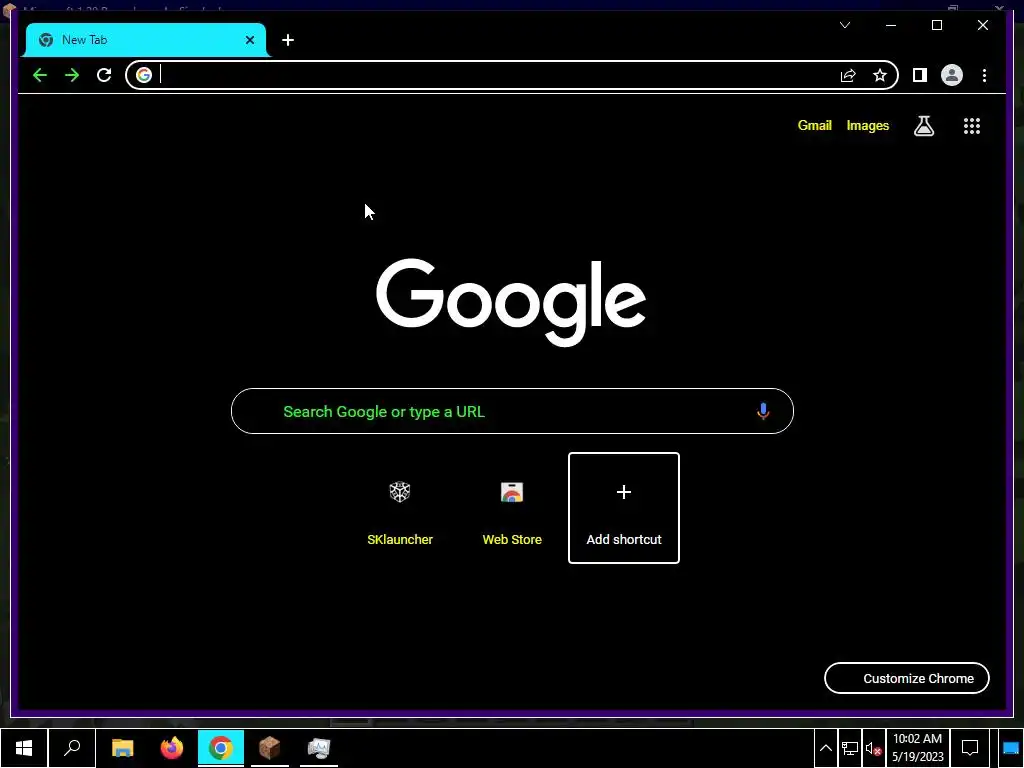Show hidden system tray icons
The image size is (1024, 768).
(826, 748)
